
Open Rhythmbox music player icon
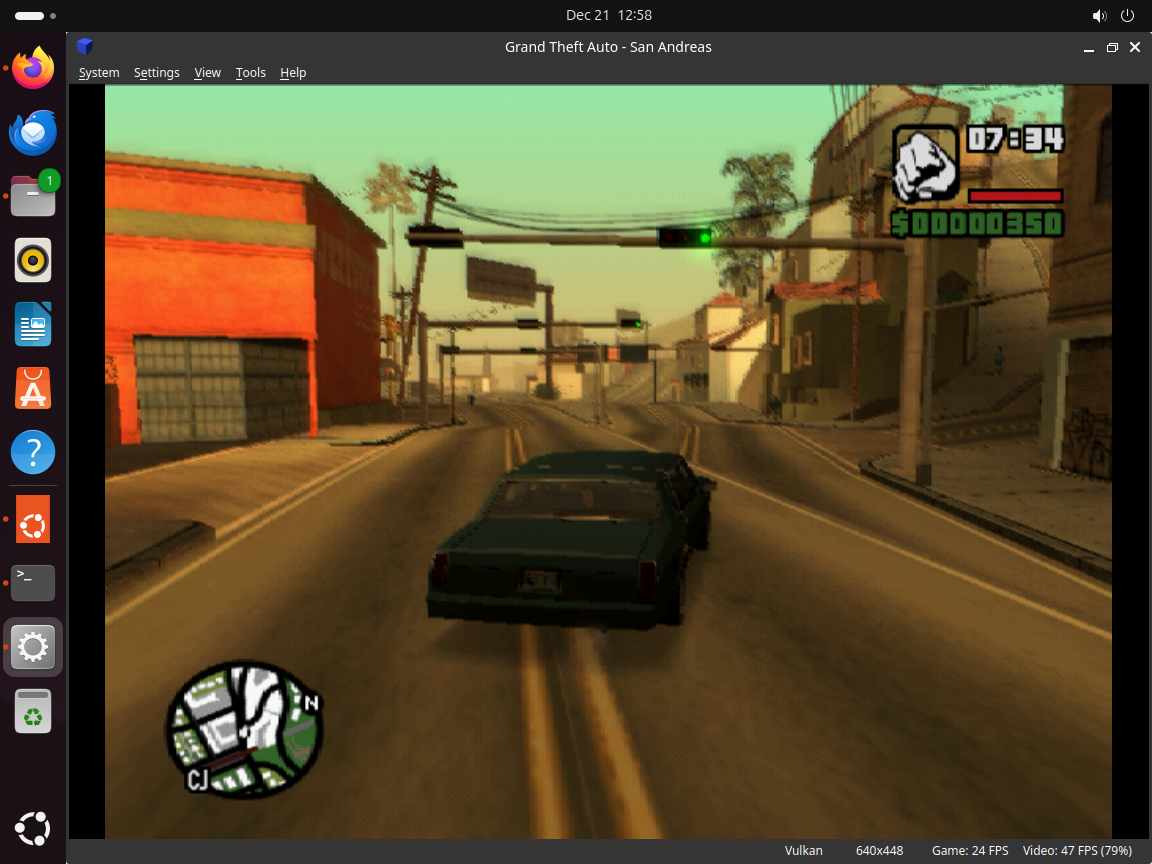(x=33, y=260)
